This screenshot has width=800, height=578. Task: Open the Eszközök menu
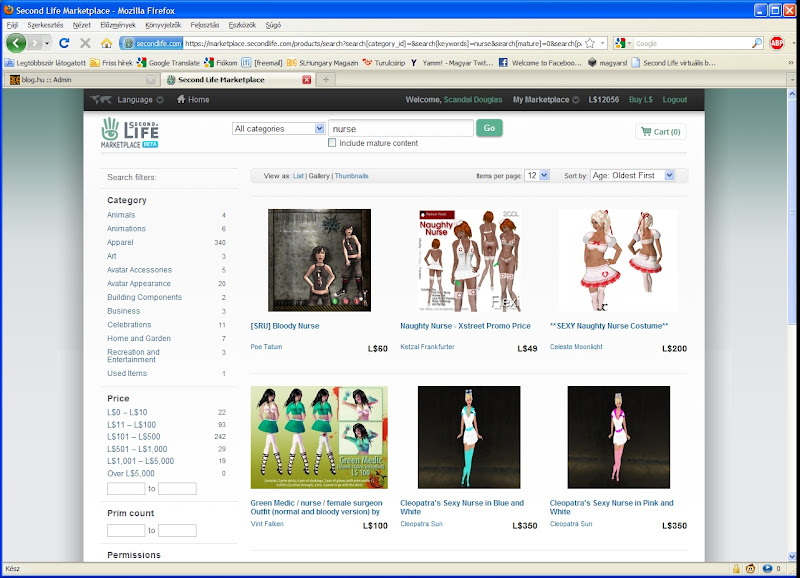pos(242,24)
